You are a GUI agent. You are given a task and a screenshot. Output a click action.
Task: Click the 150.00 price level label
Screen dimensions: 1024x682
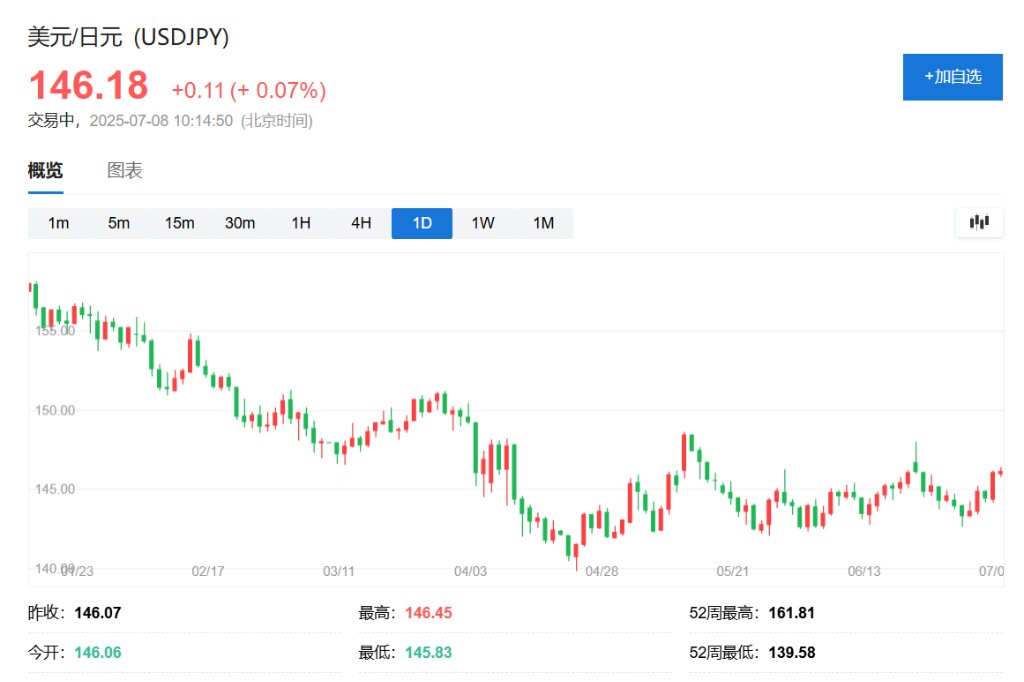click(55, 410)
